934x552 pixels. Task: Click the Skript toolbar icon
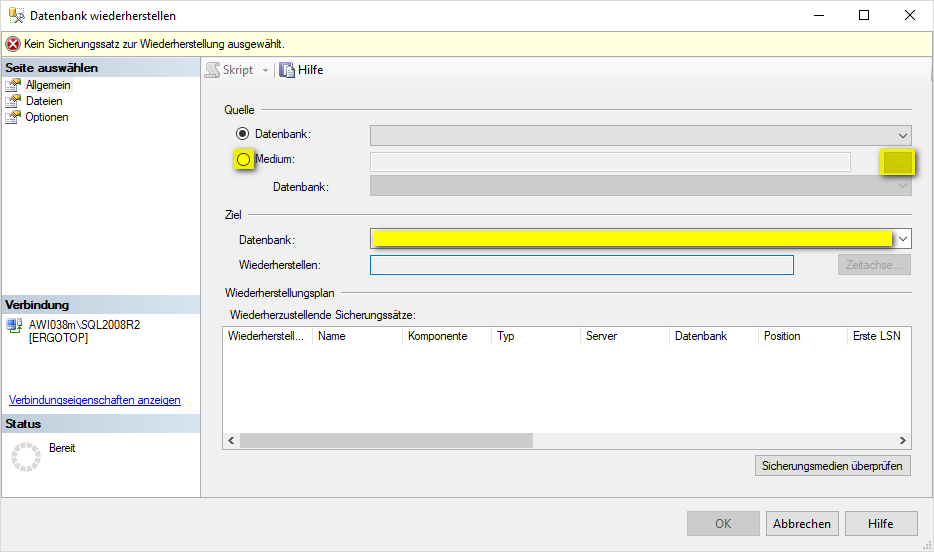(x=212, y=70)
